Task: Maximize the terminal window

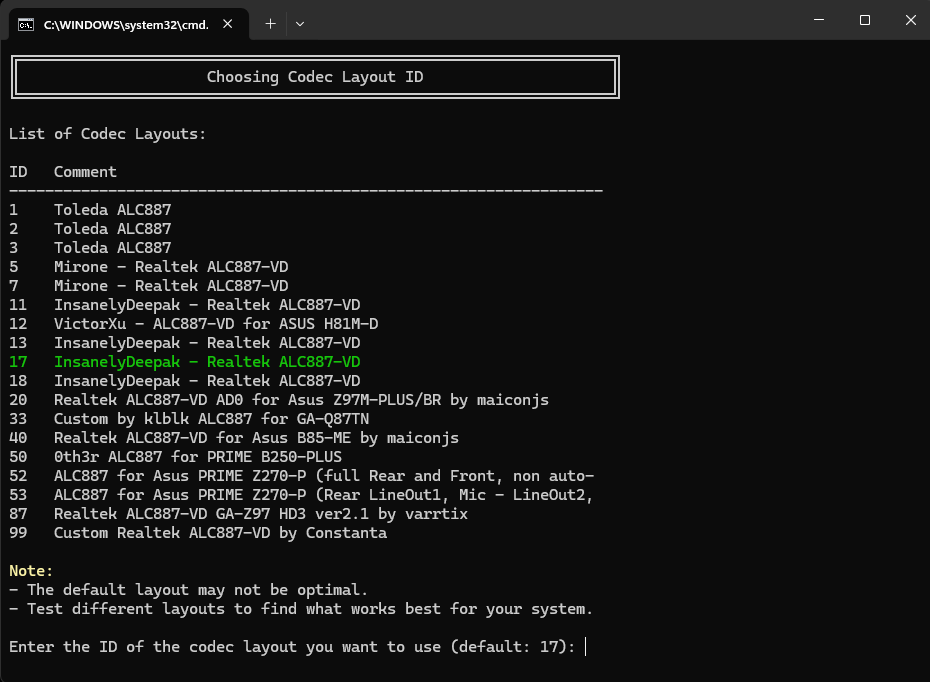Action: 865,20
